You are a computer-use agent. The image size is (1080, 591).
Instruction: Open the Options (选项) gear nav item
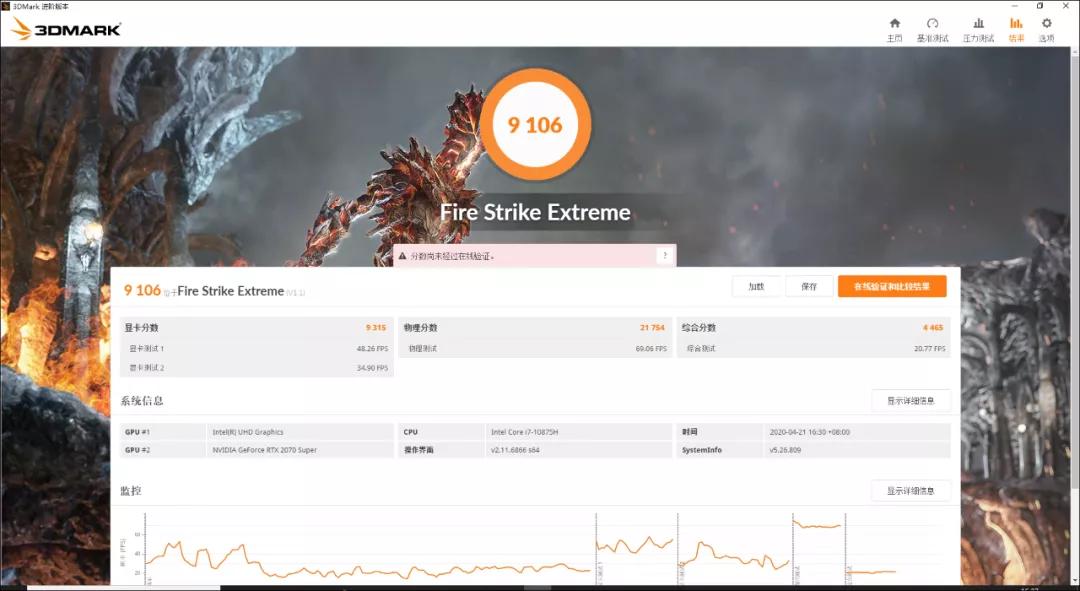click(x=1046, y=30)
